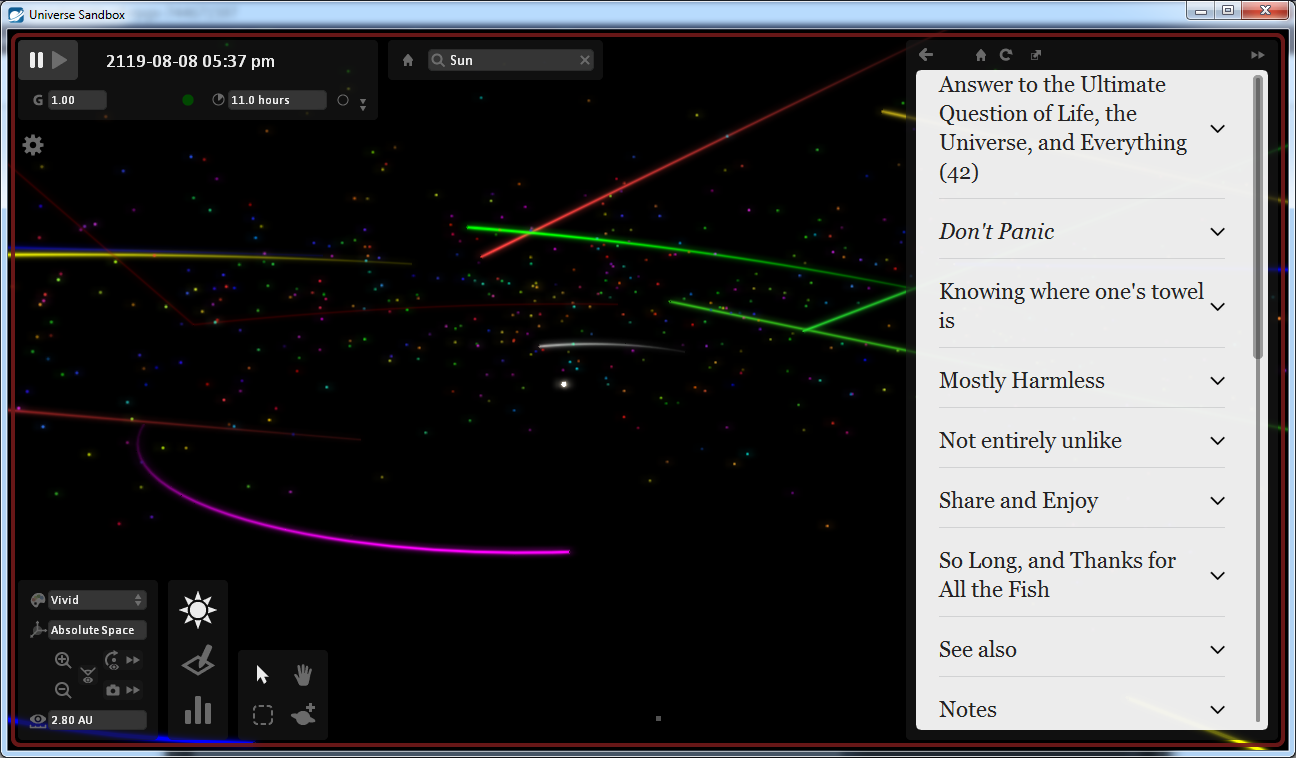Click the side panel vertical scrollbar
The image size is (1296, 758).
coord(1258,216)
